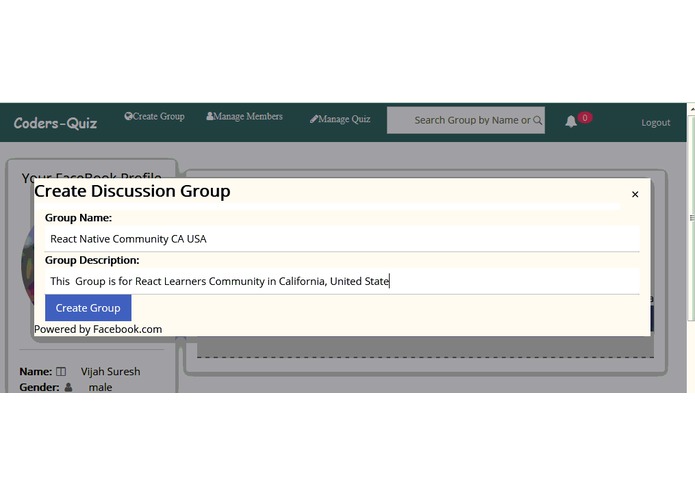Click the icon next to Name label
This screenshot has width=695, height=494.
tap(61, 371)
